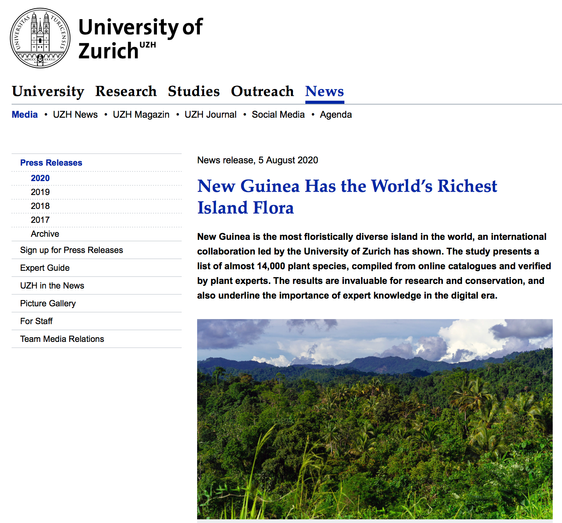Open the Agenda link
The image size is (562, 523).
[x=336, y=114]
